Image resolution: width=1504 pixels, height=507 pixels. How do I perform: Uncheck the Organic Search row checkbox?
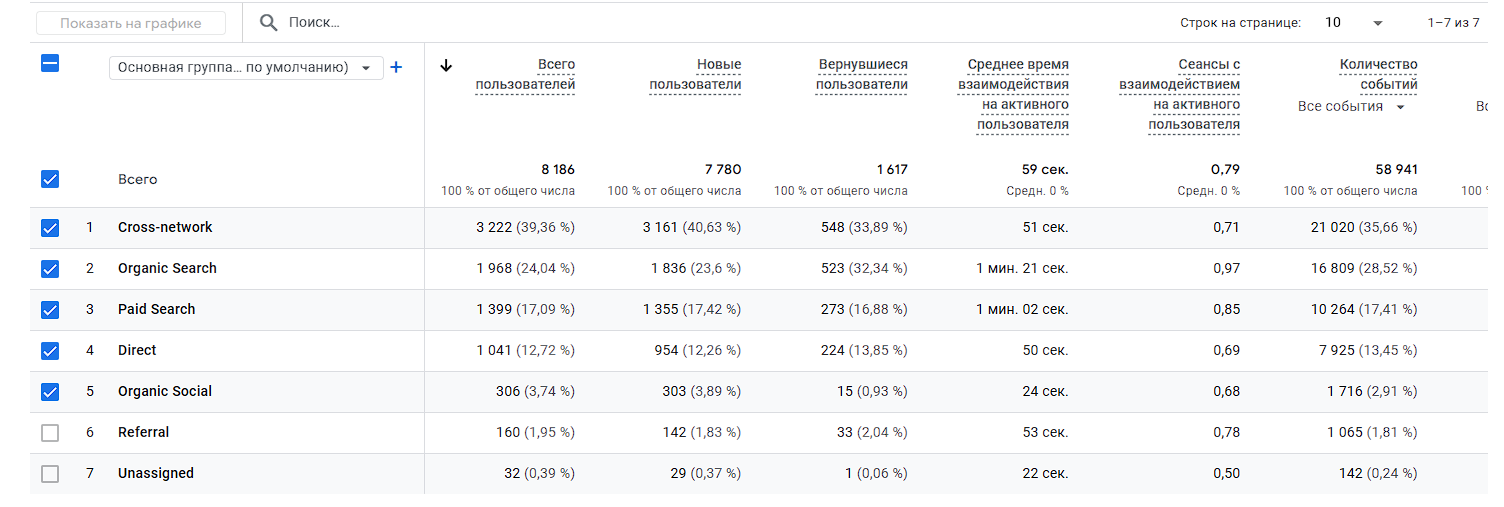[x=50, y=269]
